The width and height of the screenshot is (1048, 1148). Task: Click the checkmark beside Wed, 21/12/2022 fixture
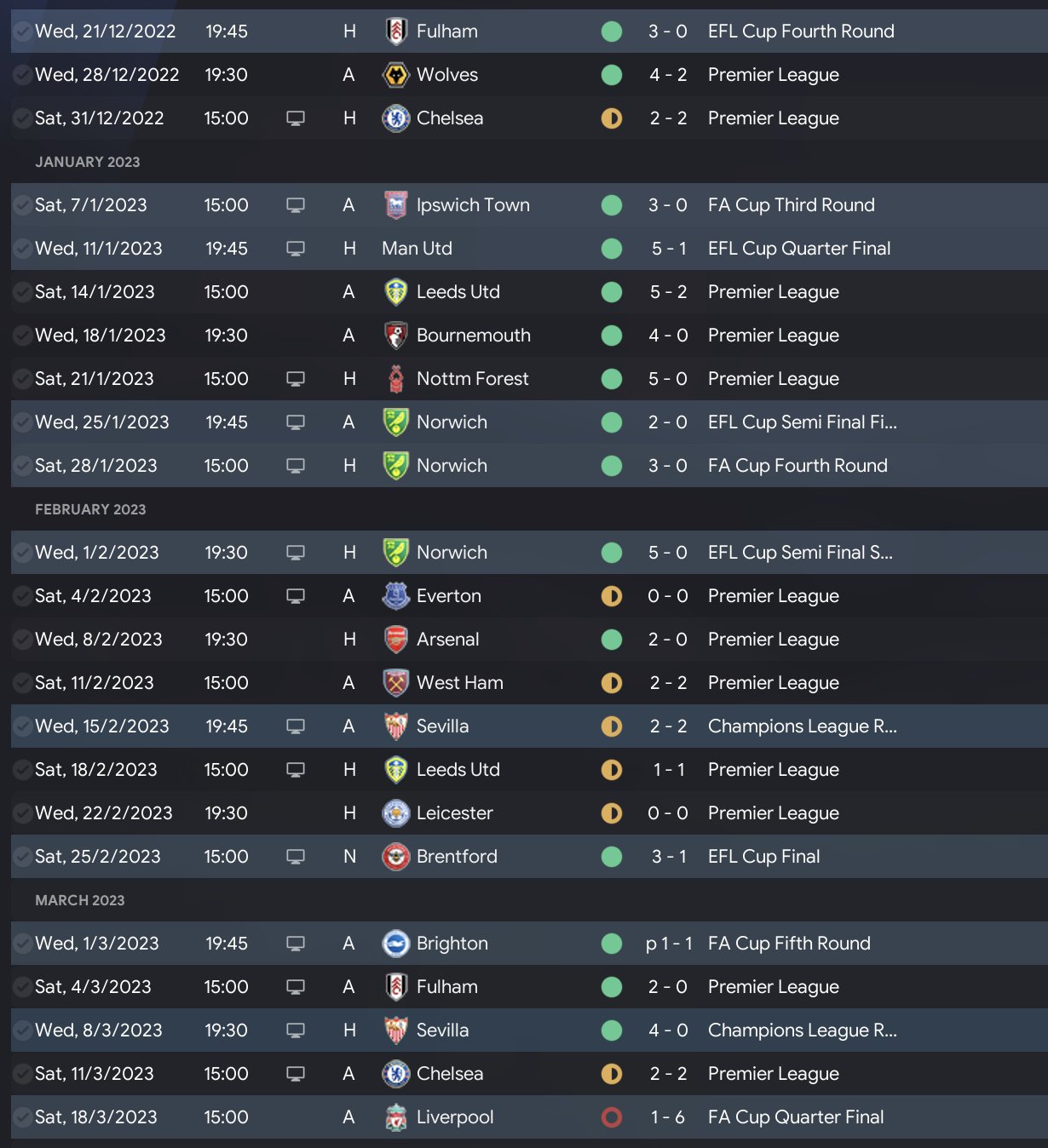[x=22, y=32]
